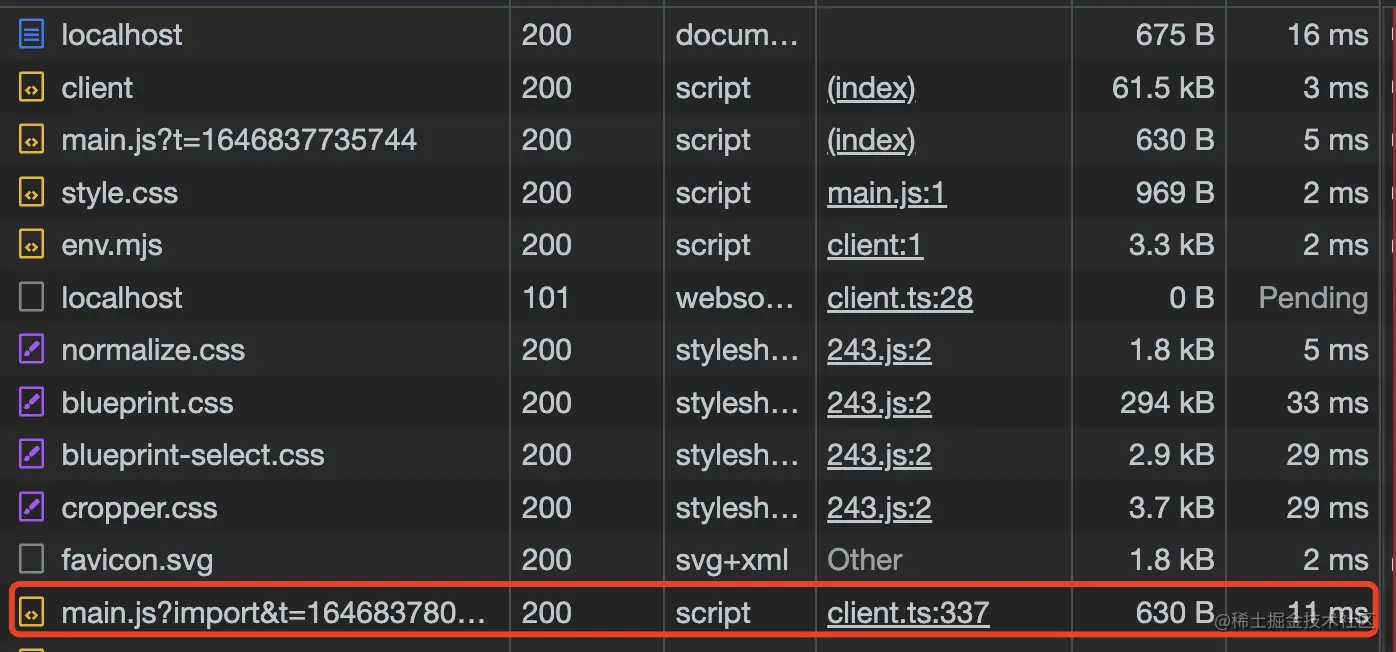Click the 294 kB size value
The image size is (1396, 652).
[1167, 403]
